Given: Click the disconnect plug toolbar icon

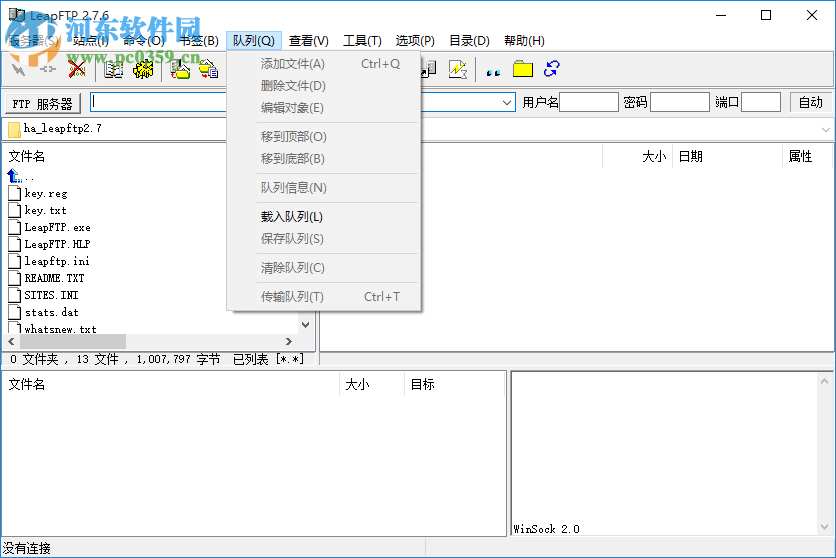Looking at the screenshot, I should pos(47,69).
